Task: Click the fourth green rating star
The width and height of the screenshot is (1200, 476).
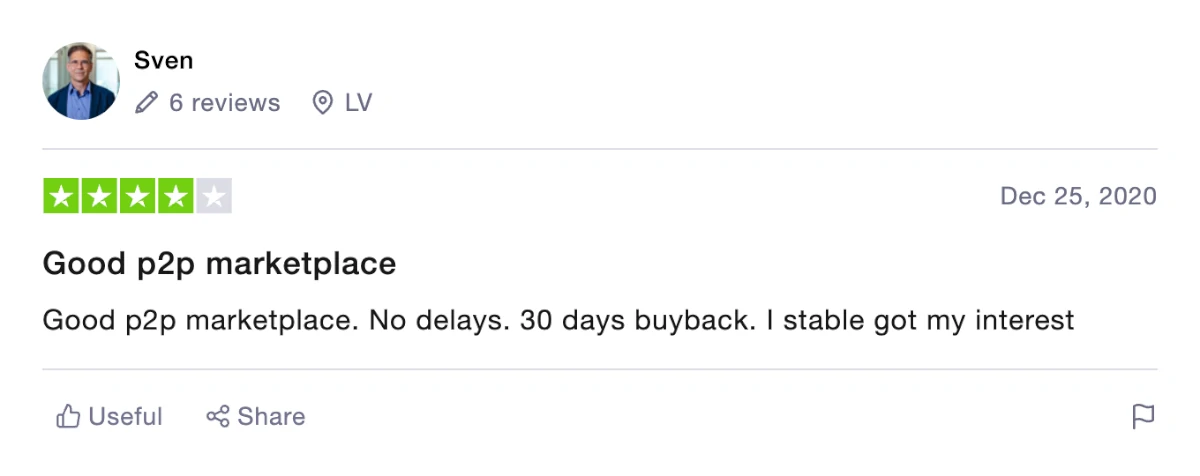Action: point(175,196)
